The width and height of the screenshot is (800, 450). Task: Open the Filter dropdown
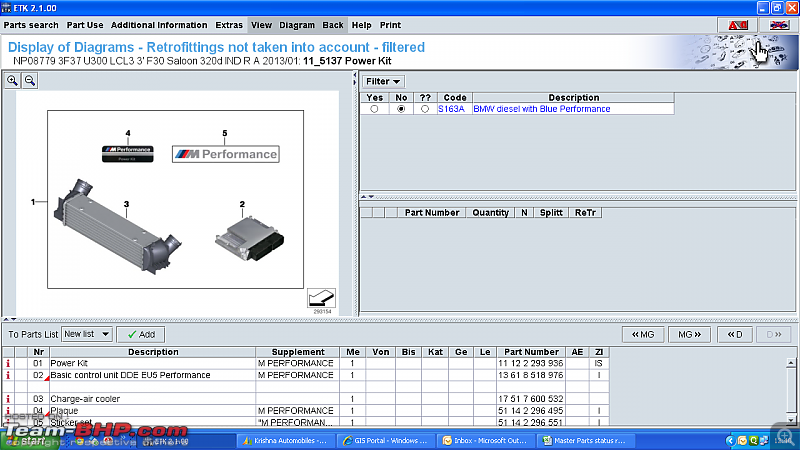click(x=383, y=82)
